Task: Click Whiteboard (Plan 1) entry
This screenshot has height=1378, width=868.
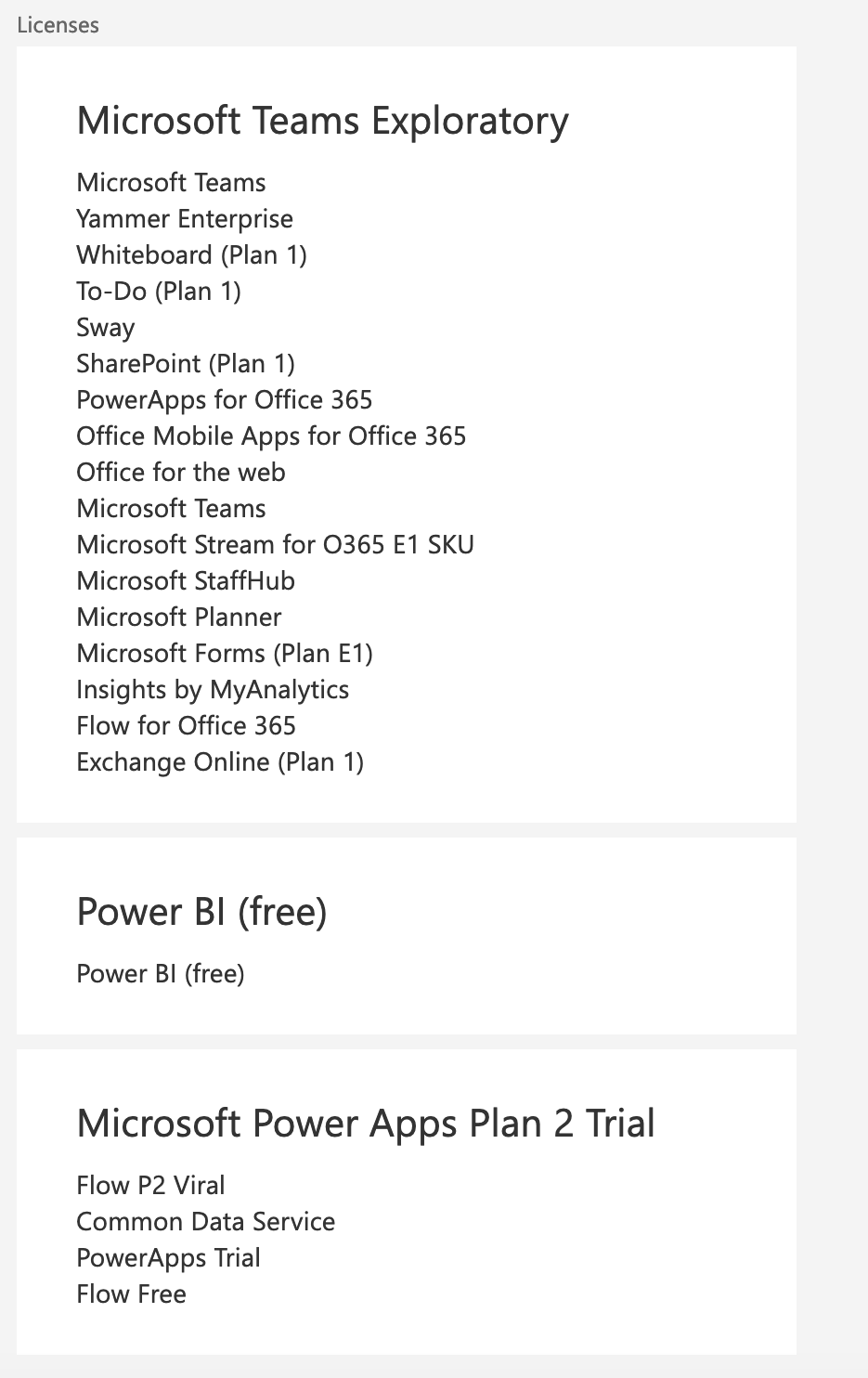Action: pos(191,255)
